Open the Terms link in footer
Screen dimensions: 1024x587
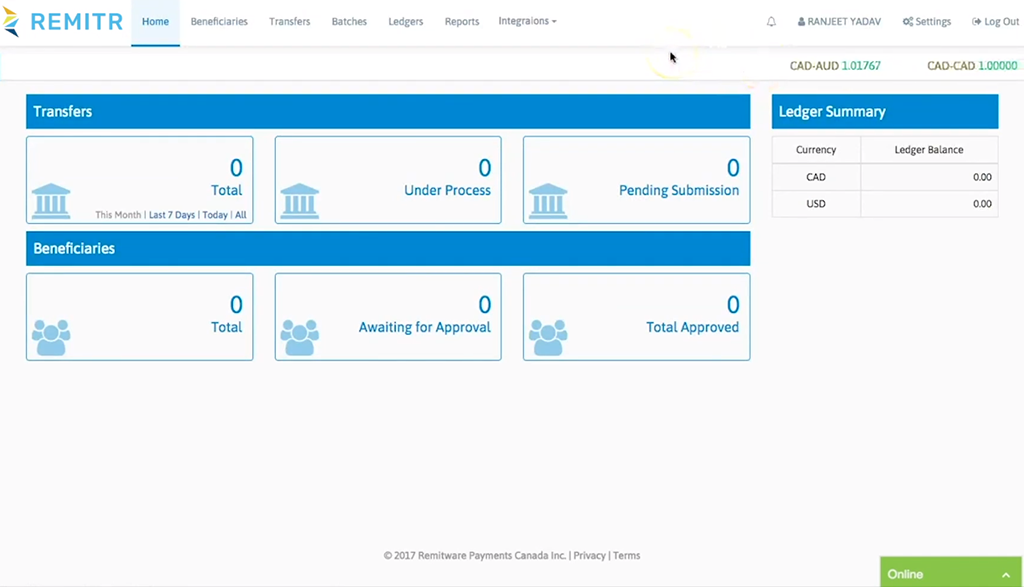coord(626,556)
